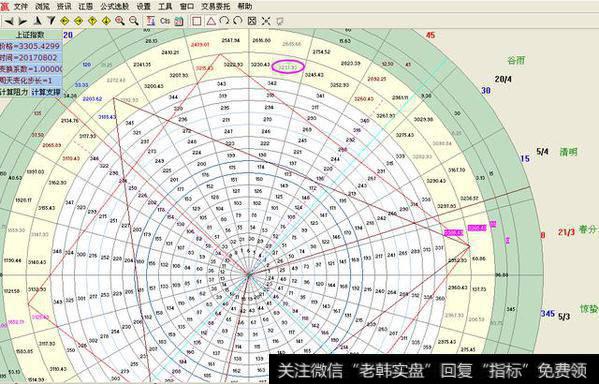The height and width of the screenshot is (384, 599).
Task: Select the square drawing tool
Action: pos(197,21)
